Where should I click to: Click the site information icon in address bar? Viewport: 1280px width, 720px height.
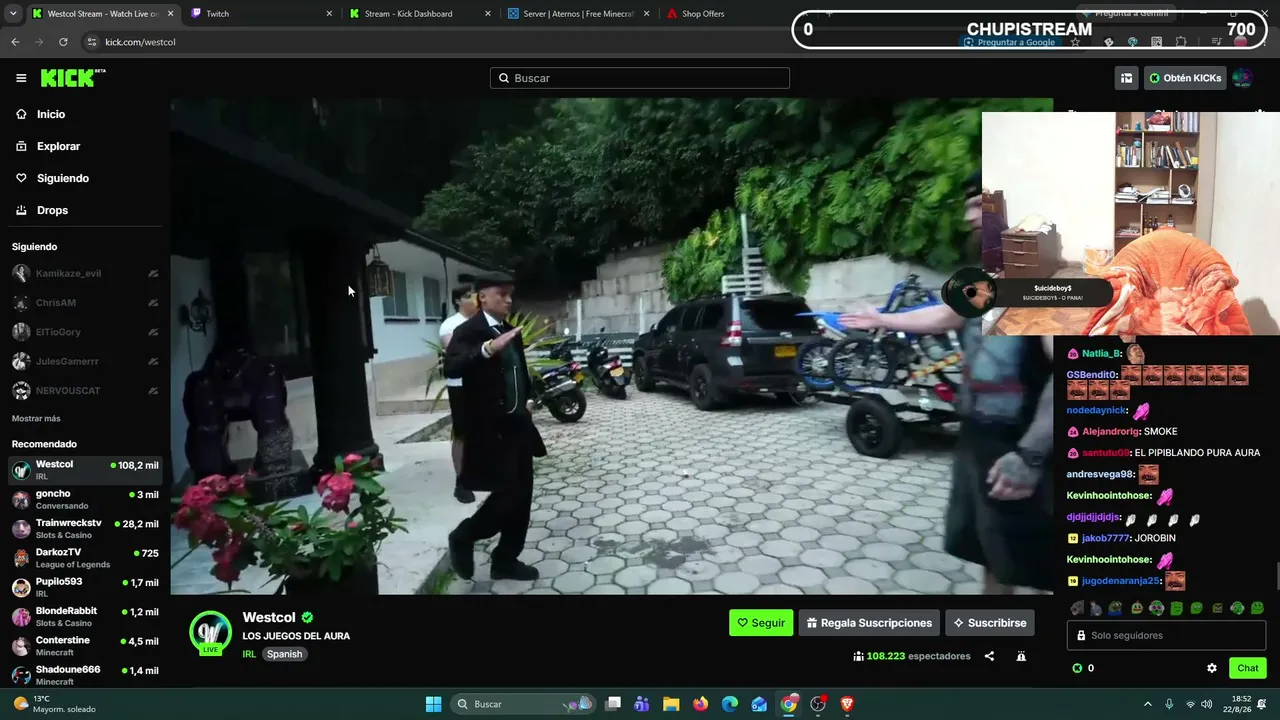click(x=92, y=42)
